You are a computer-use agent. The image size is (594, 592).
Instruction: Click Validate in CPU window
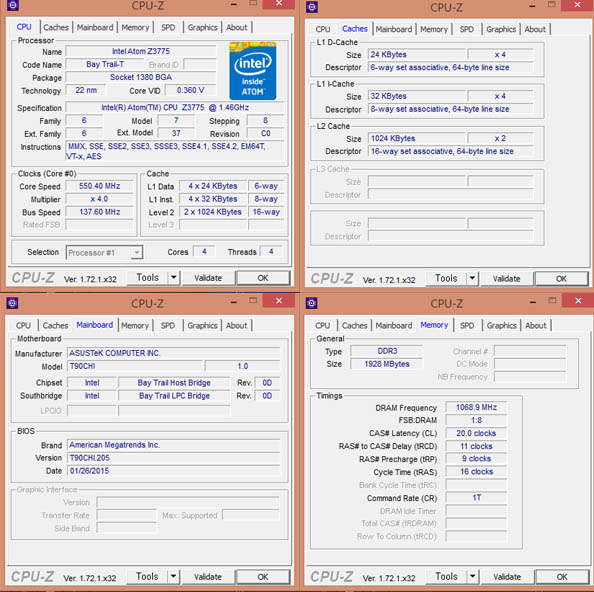click(x=208, y=278)
